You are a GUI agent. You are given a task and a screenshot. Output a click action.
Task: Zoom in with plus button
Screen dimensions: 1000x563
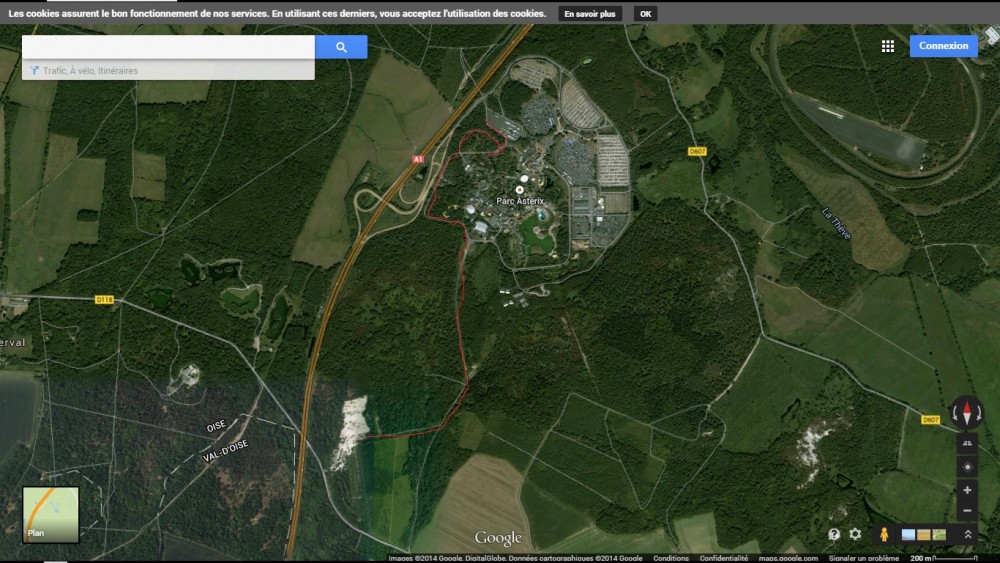[x=967, y=490]
